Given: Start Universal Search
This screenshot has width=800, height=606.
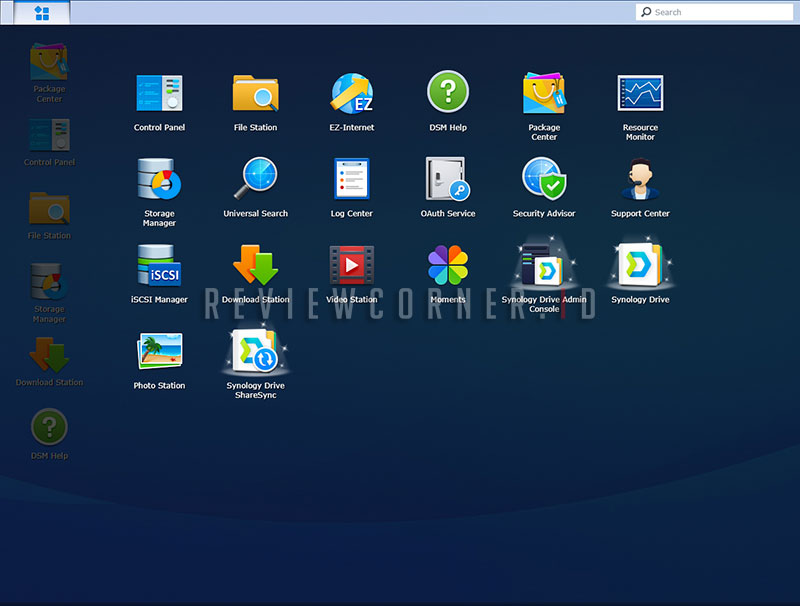Looking at the screenshot, I should pos(254,180).
